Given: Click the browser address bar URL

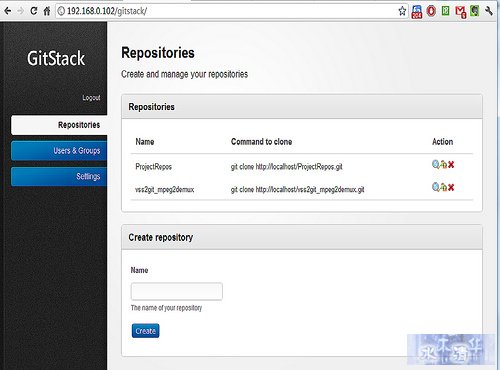Looking at the screenshot, I should pyautogui.click(x=107, y=11).
